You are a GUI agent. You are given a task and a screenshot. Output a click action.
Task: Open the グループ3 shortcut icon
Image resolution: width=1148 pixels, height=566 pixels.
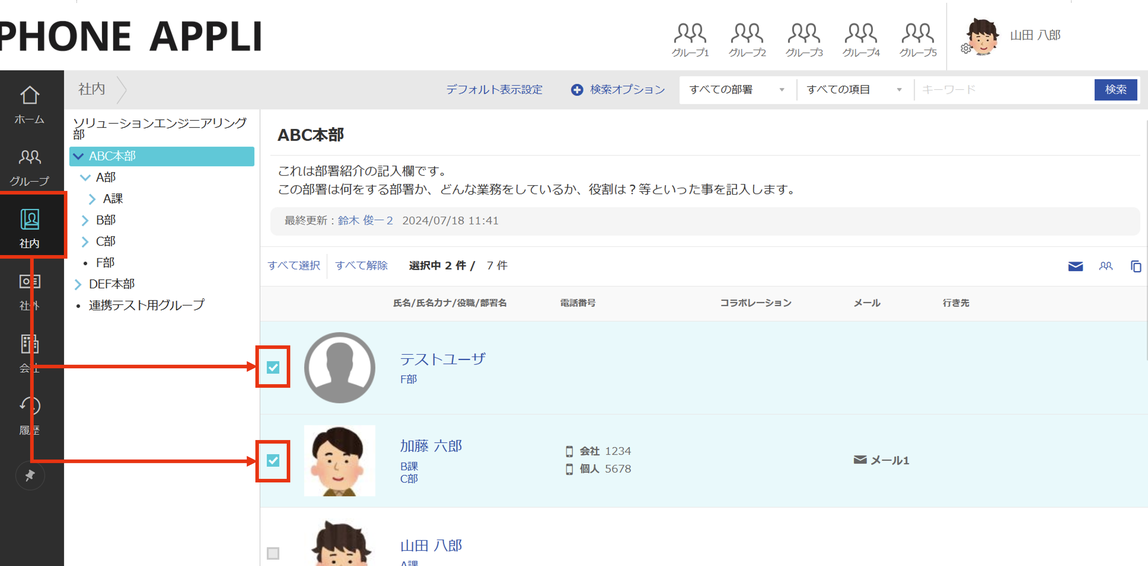point(804,40)
